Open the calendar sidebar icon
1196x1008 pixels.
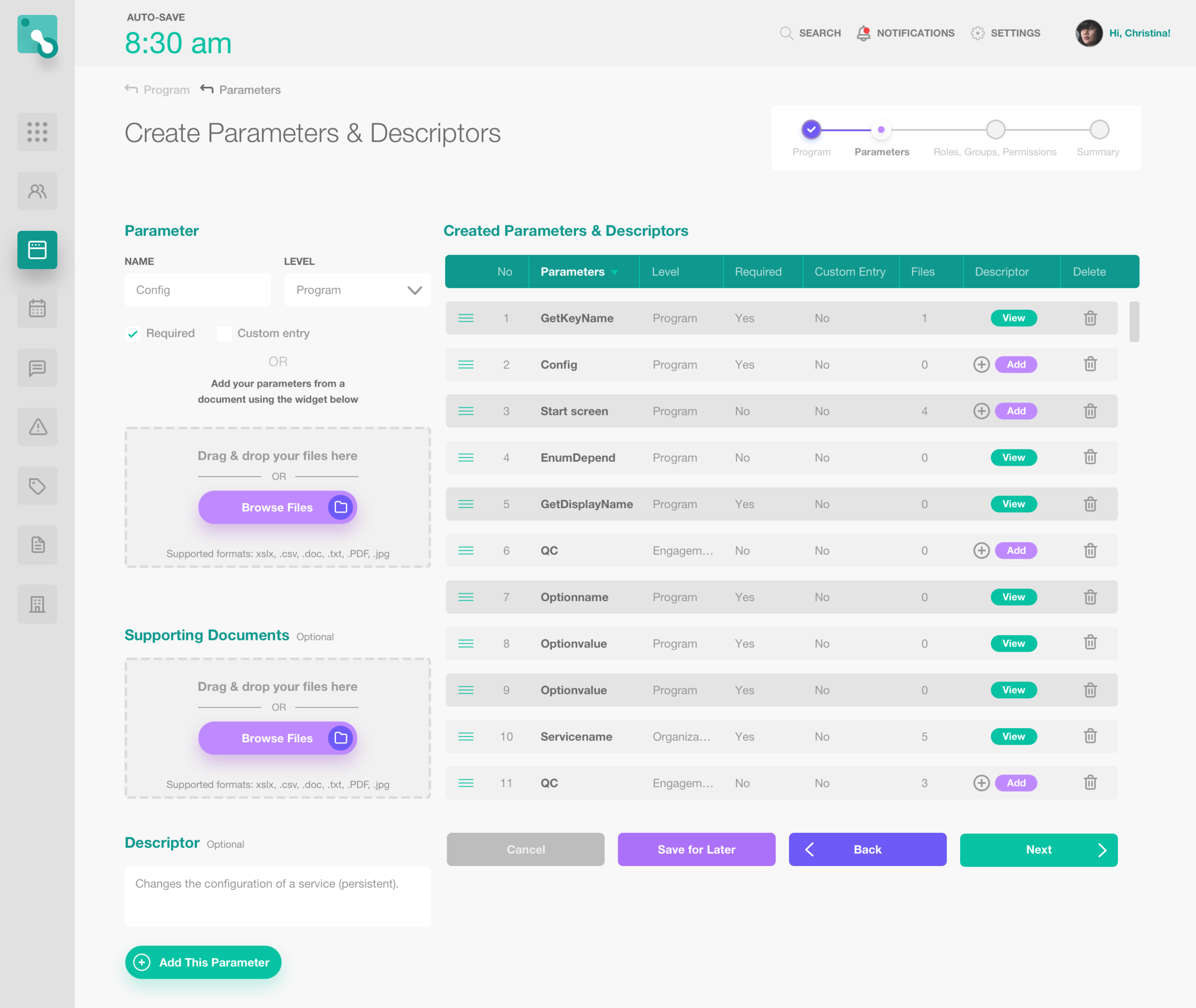coord(37,309)
